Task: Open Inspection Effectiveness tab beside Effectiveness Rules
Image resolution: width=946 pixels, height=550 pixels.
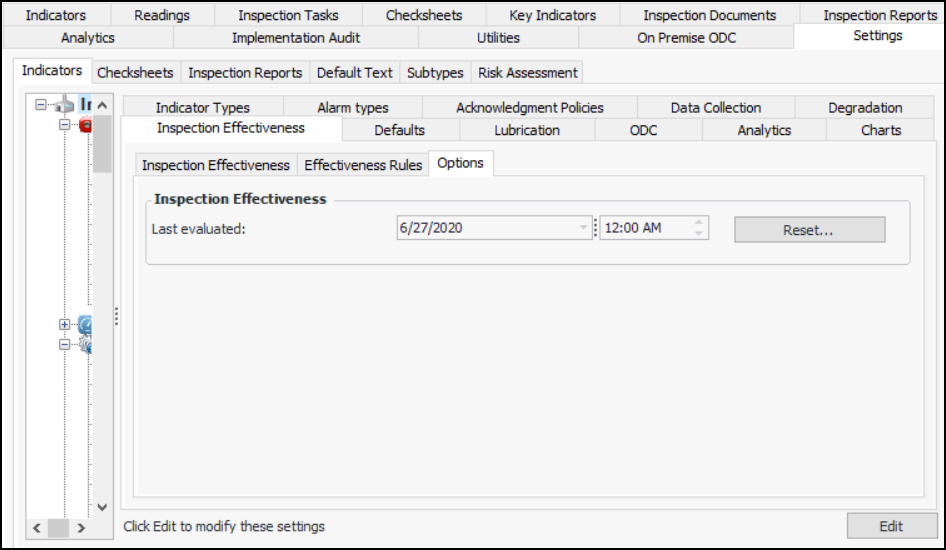Action: (x=216, y=165)
